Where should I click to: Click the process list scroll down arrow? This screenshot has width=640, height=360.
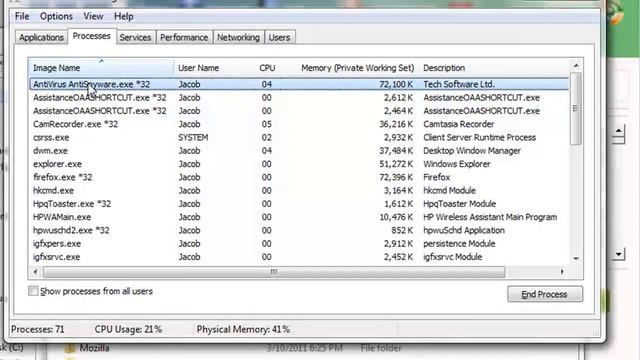(576, 258)
